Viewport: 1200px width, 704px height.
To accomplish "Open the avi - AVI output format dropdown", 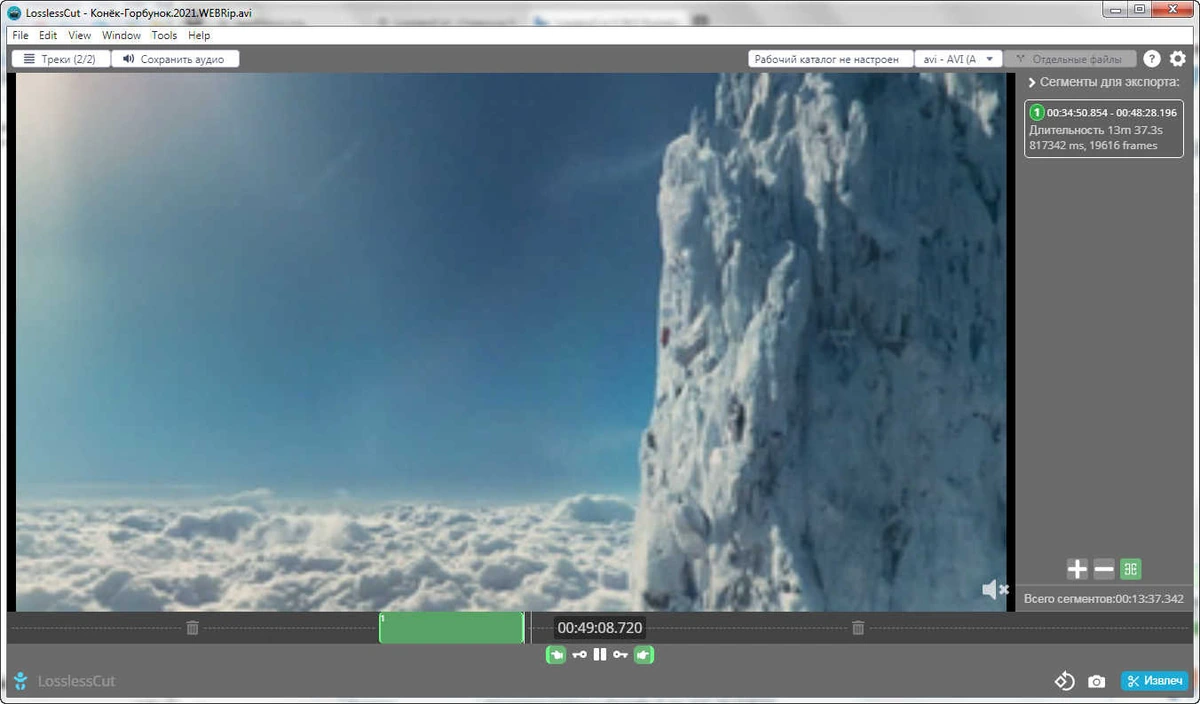I will [x=958, y=59].
